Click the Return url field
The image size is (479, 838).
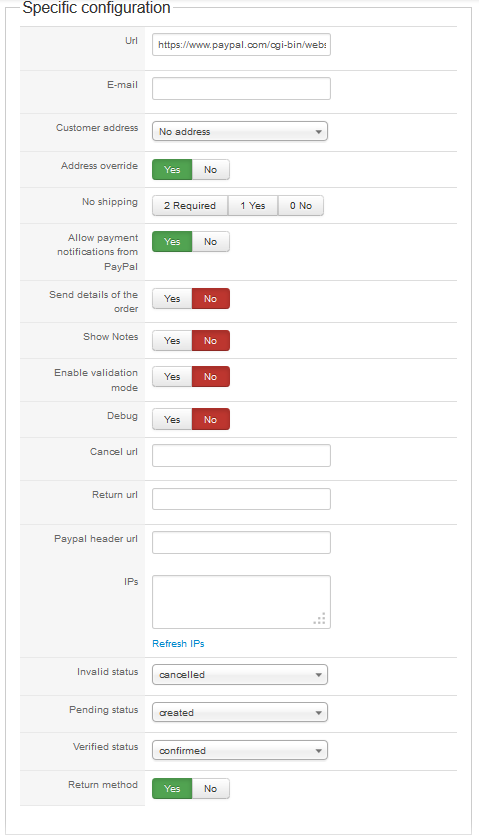pyautogui.click(x=241, y=499)
